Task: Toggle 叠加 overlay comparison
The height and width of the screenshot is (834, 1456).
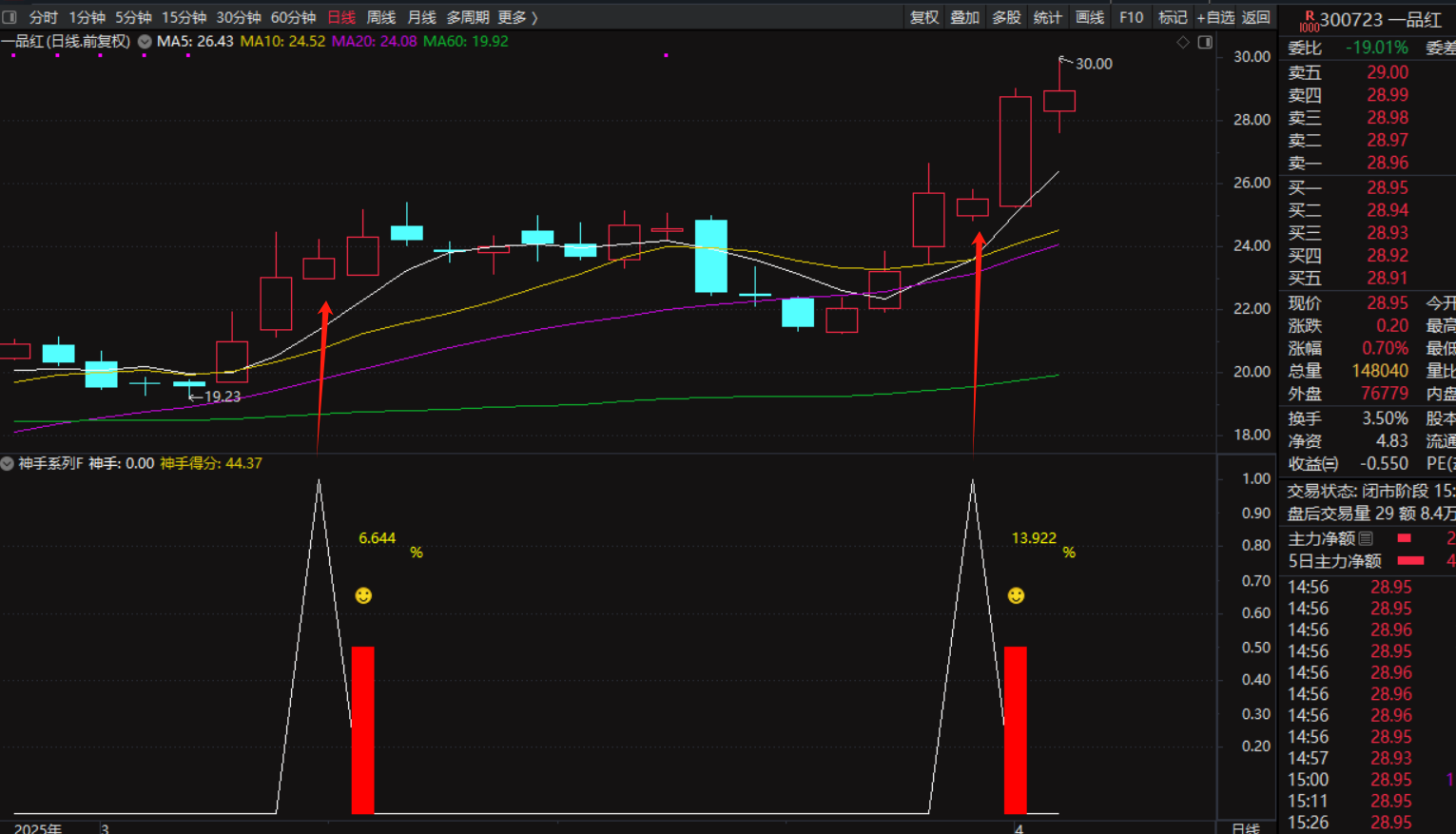Action: coord(964,17)
